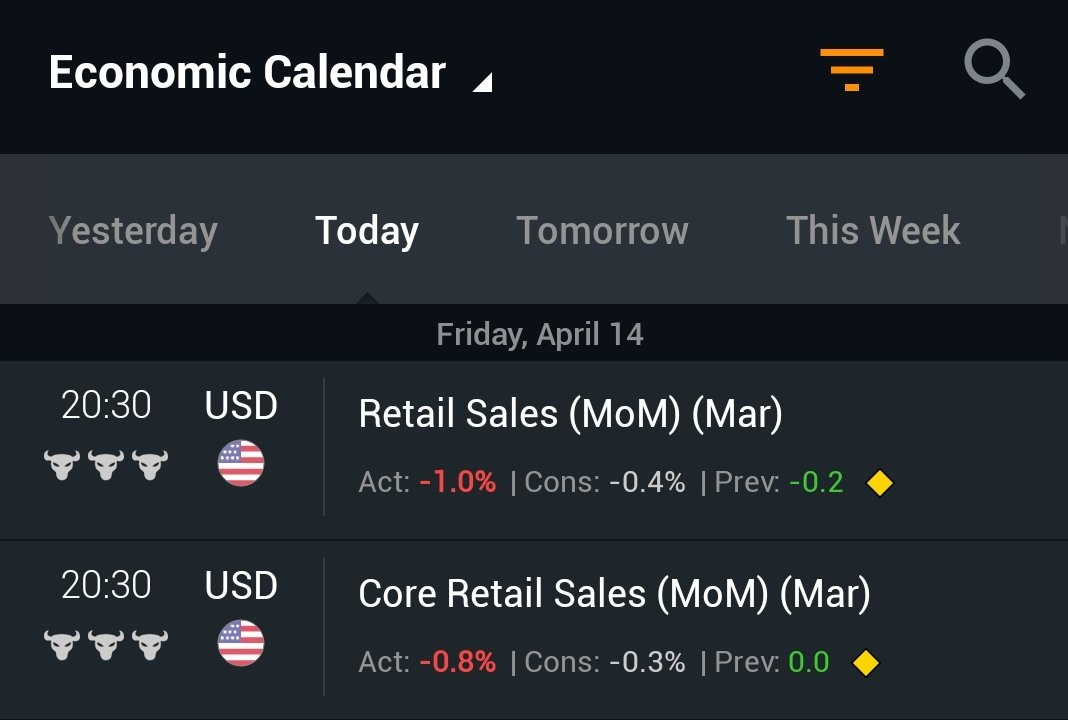
Task: Expand the Economic Calendar dropdown arrow
Action: pos(482,82)
